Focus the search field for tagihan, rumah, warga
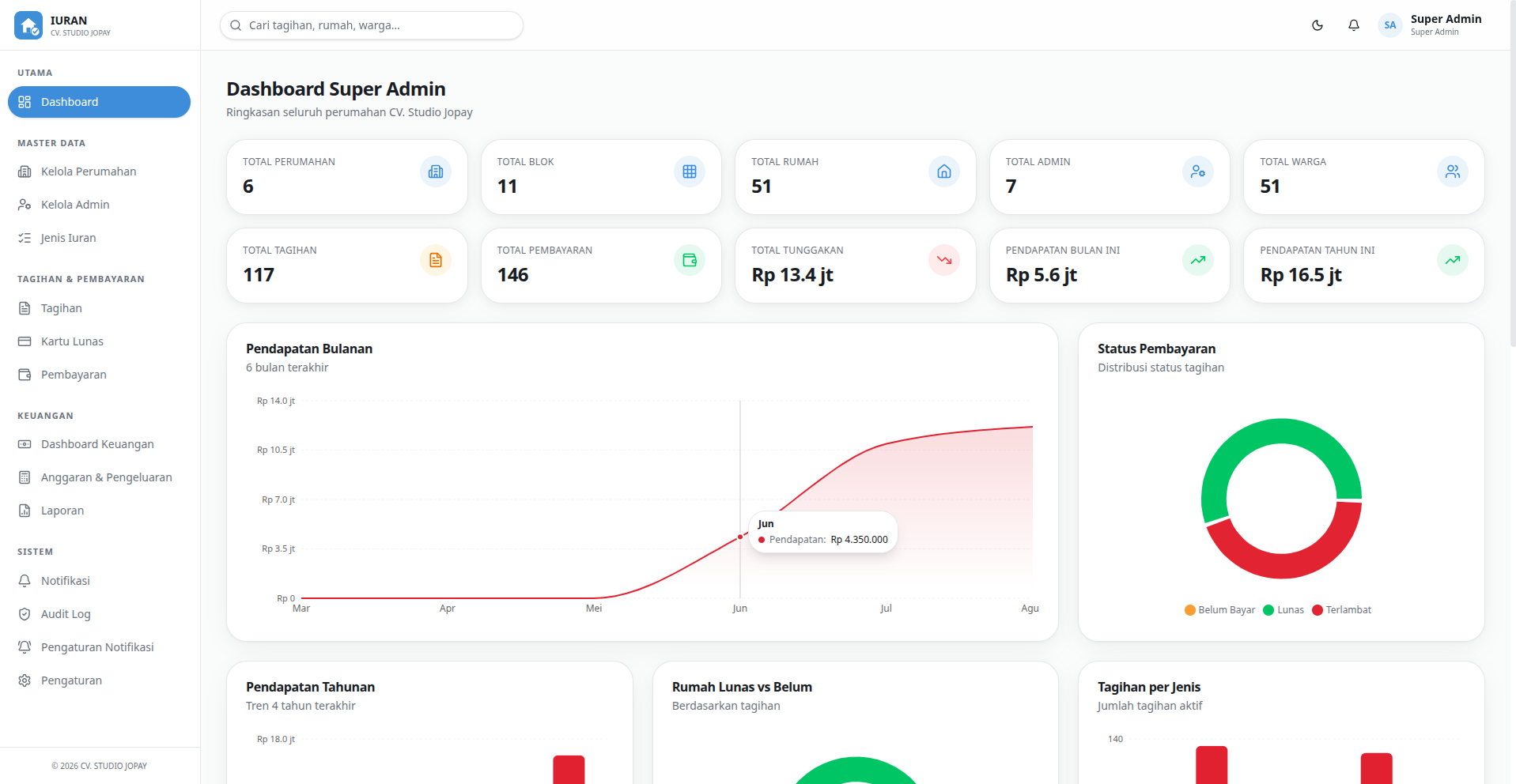The image size is (1516, 784). [372, 25]
